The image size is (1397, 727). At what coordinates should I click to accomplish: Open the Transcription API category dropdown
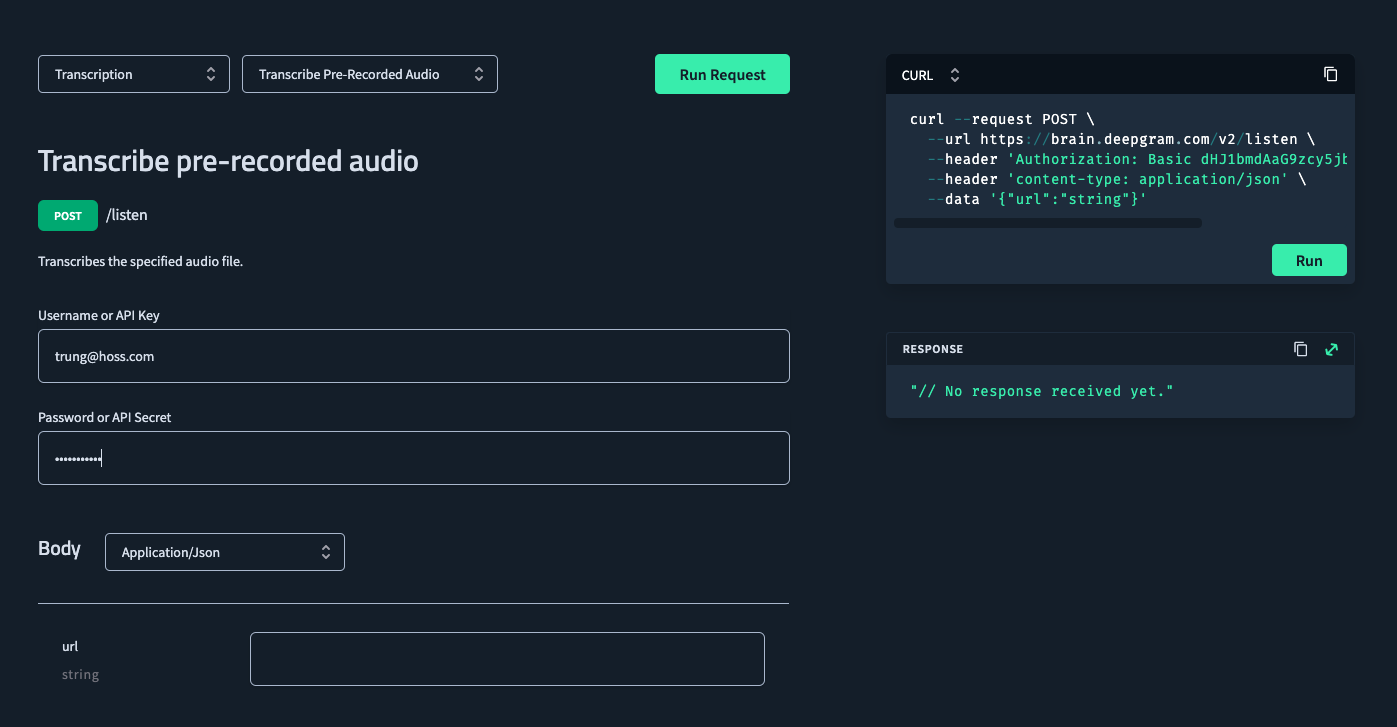pos(133,73)
